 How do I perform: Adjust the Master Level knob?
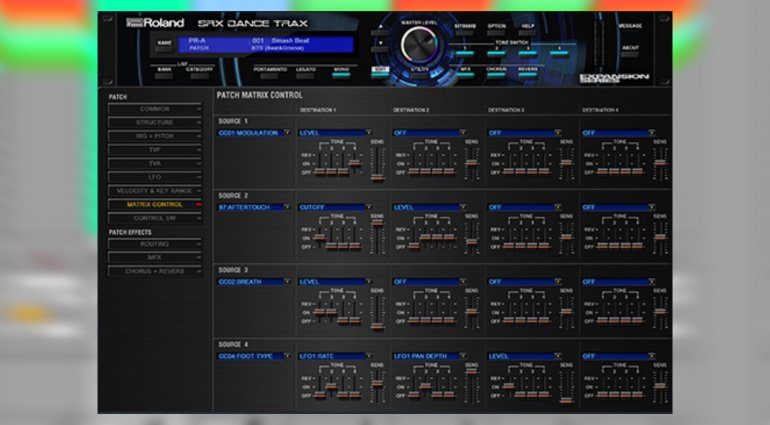(x=419, y=45)
